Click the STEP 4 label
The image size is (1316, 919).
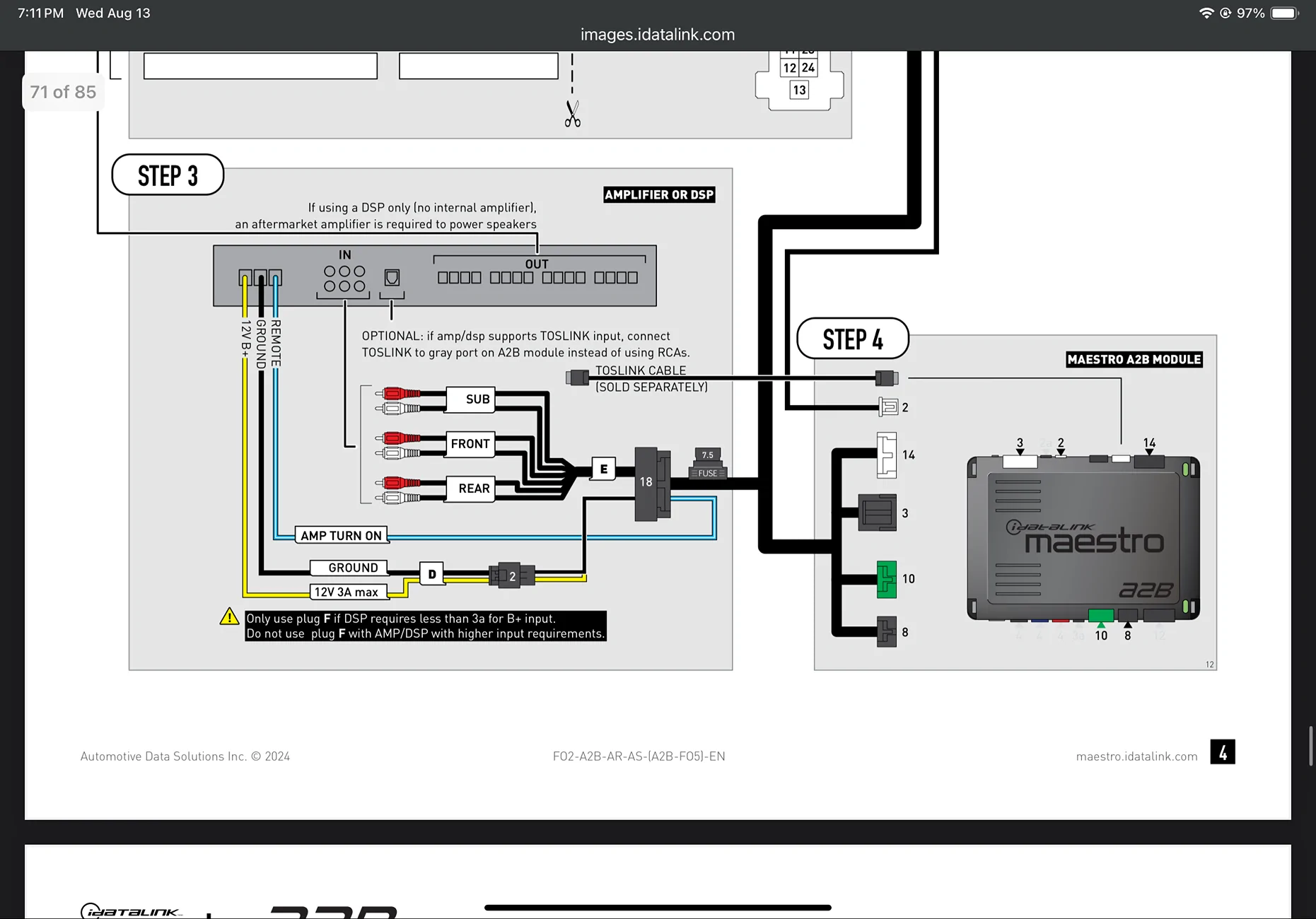[853, 339]
